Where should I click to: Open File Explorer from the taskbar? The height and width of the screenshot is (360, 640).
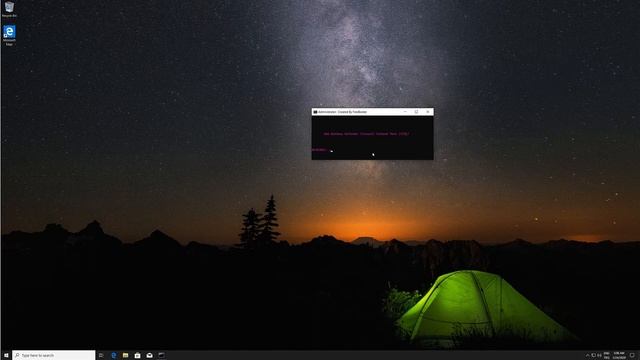tap(125, 356)
